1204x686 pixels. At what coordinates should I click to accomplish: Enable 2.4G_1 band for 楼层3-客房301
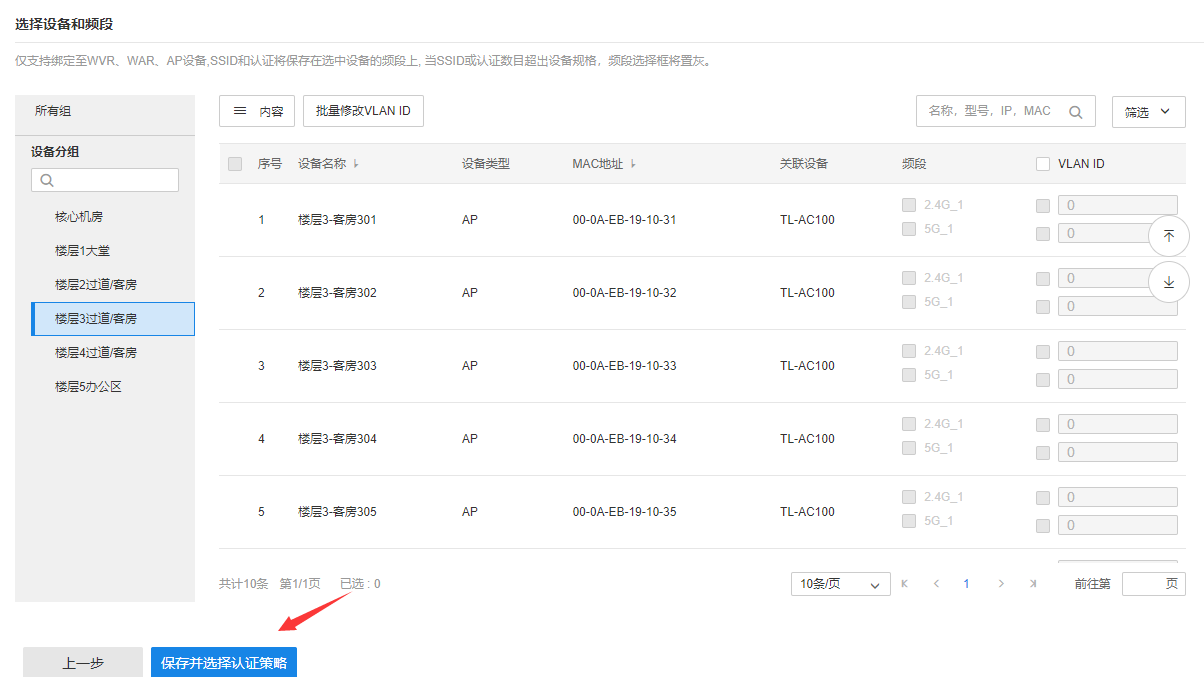[x=909, y=205]
